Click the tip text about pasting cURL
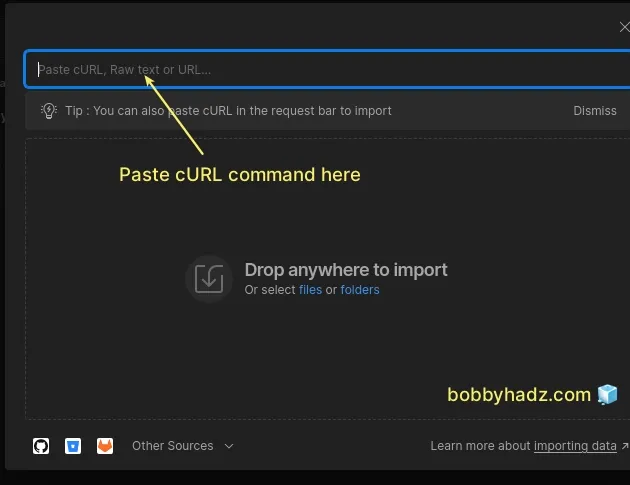 tap(228, 111)
